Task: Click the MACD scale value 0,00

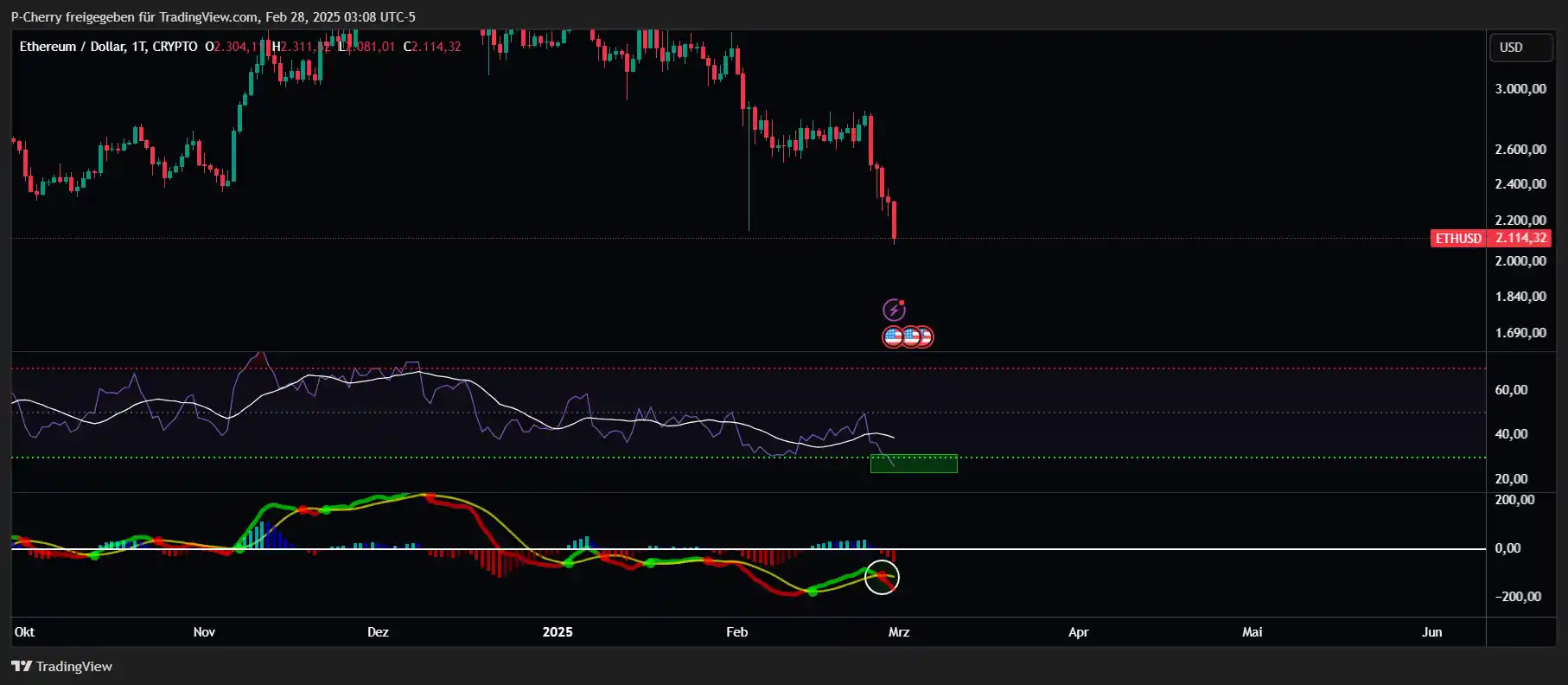Action: tap(1507, 548)
